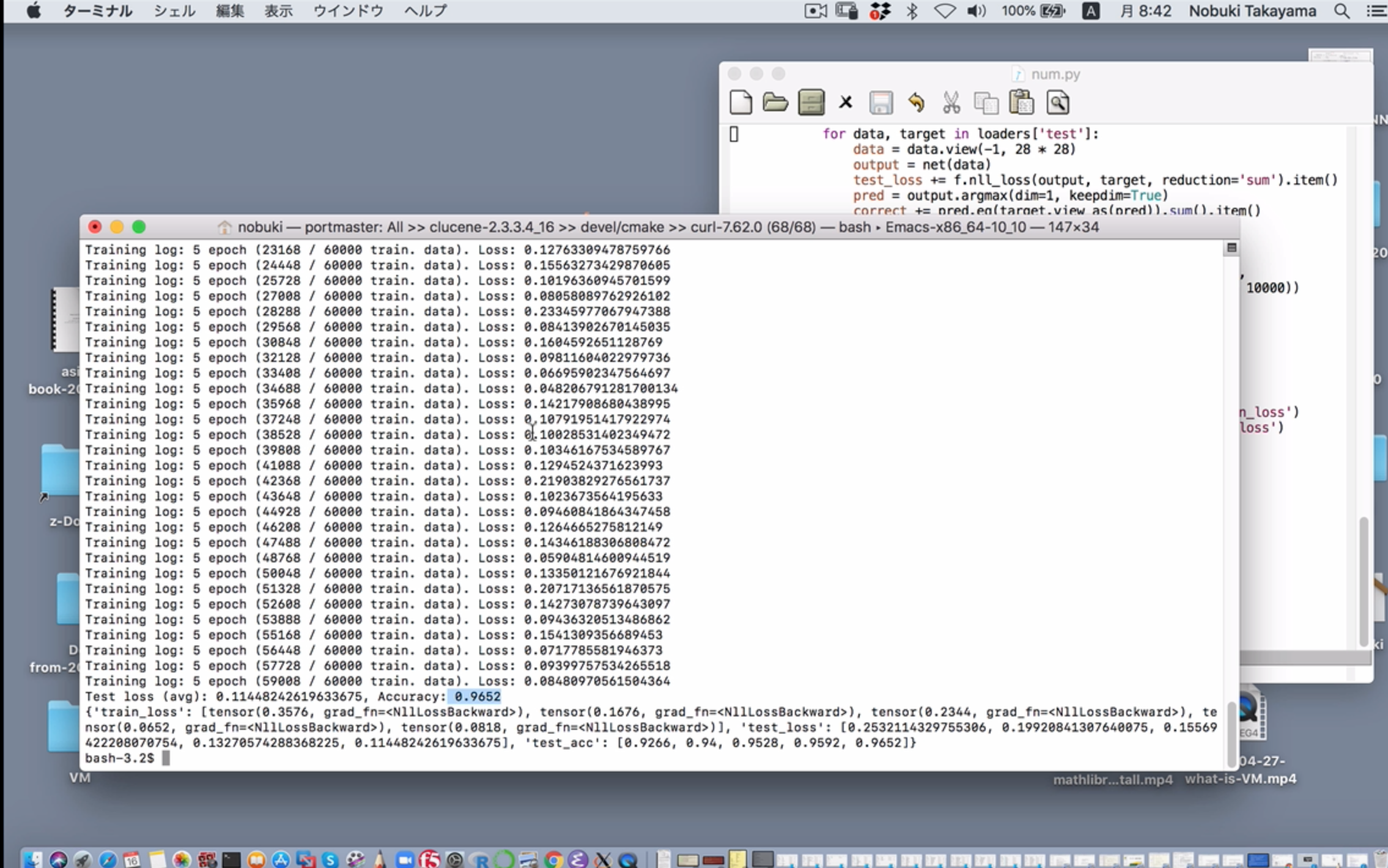Click the X close-buffer icon in Emacs toolbar
This screenshot has height=868, width=1388.
[846, 102]
